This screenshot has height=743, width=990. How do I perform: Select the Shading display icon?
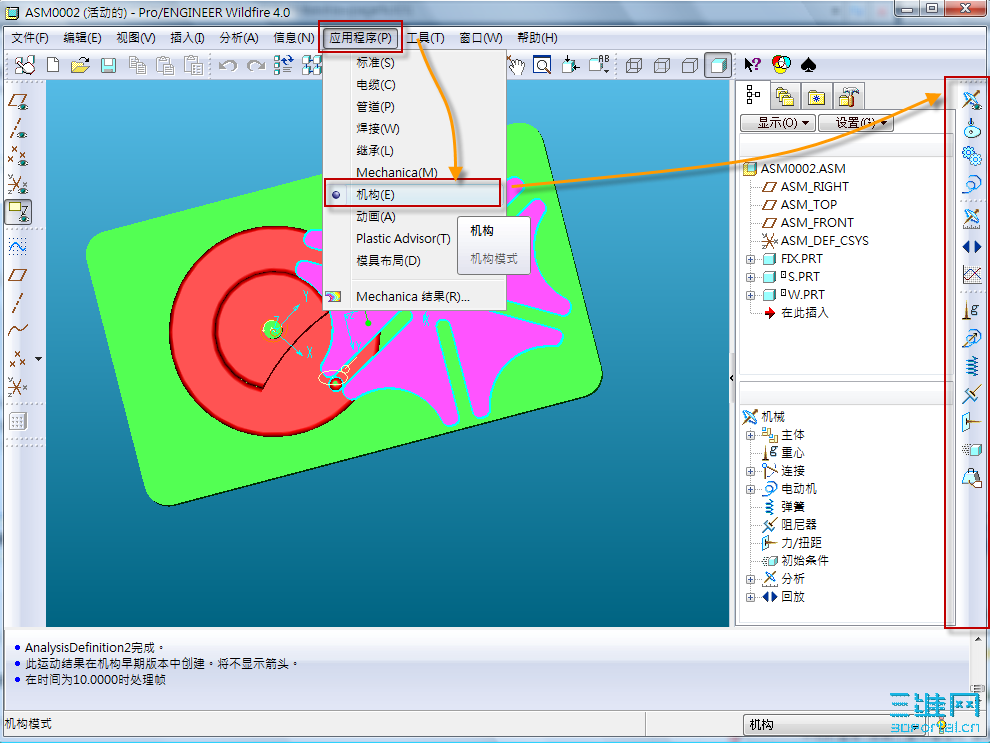(719, 65)
